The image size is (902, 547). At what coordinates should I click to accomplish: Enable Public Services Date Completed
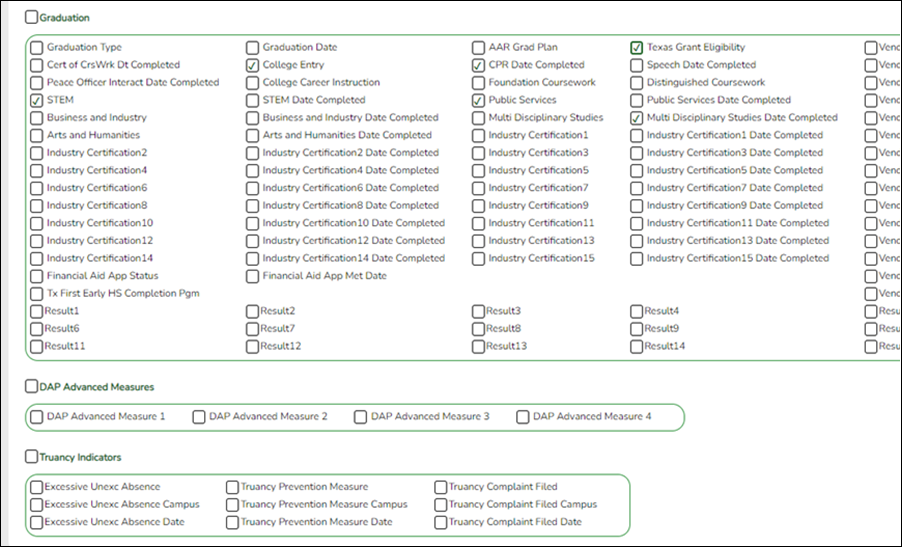637,101
